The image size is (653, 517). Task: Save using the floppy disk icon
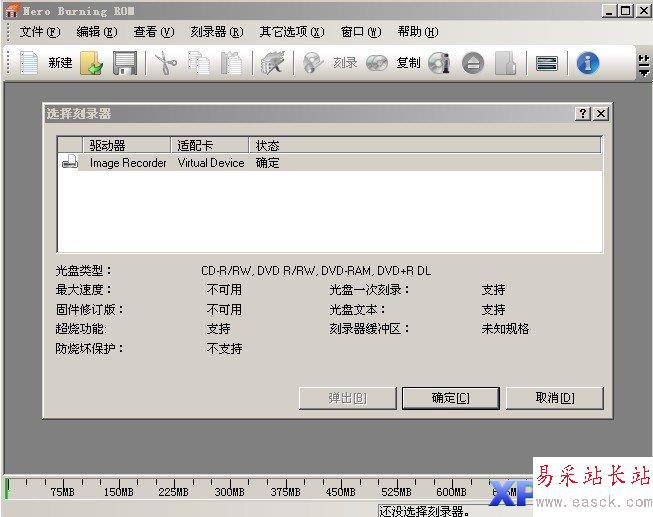[x=125, y=63]
